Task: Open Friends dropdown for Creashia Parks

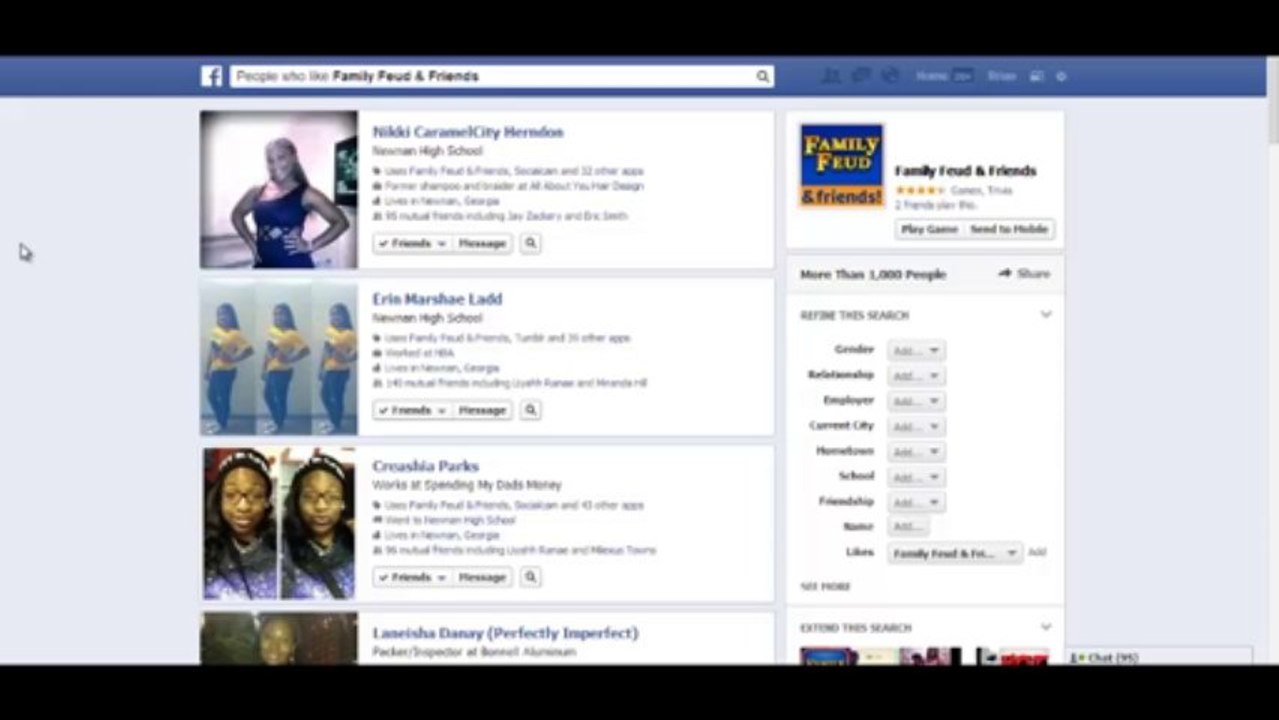Action: click(x=412, y=577)
